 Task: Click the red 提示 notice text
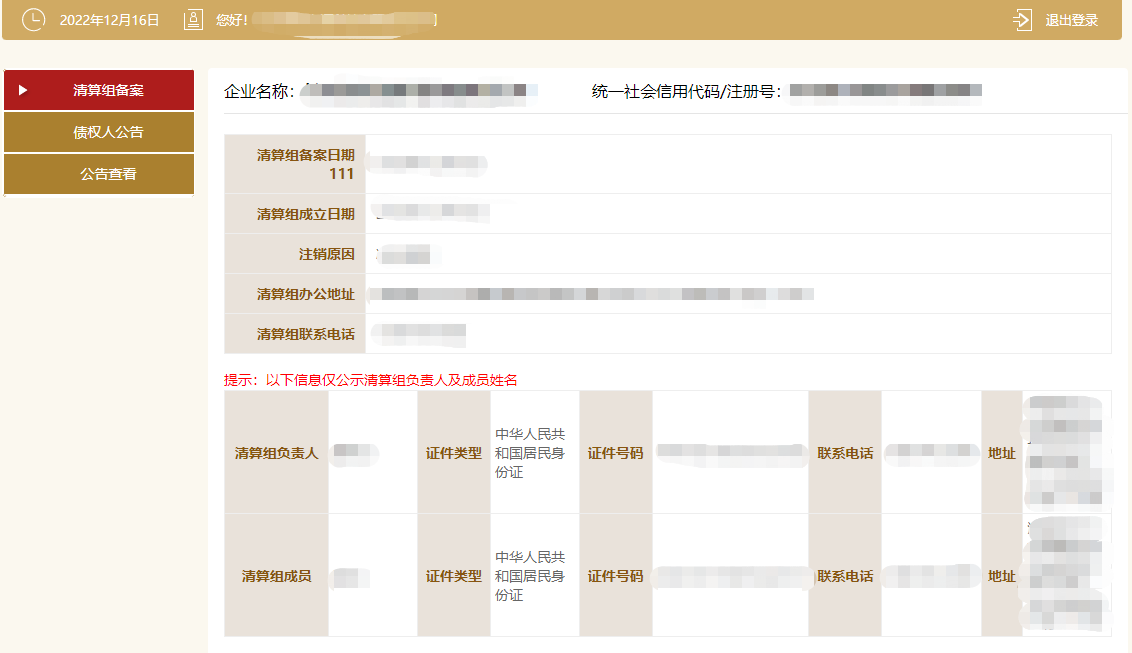[370, 380]
